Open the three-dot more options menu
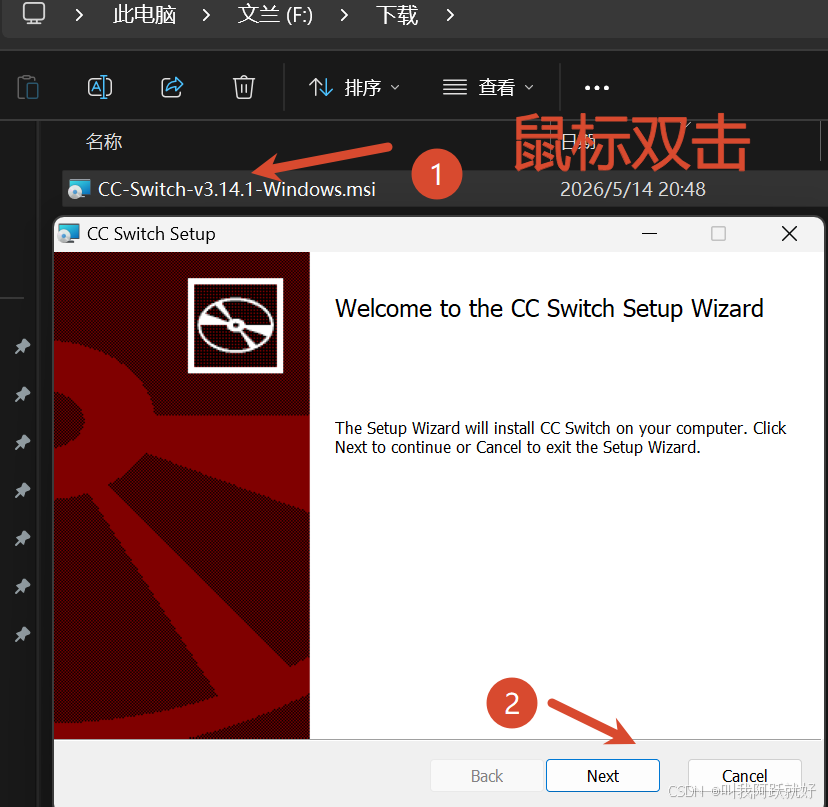Screen dimensions: 828x807 597,88
